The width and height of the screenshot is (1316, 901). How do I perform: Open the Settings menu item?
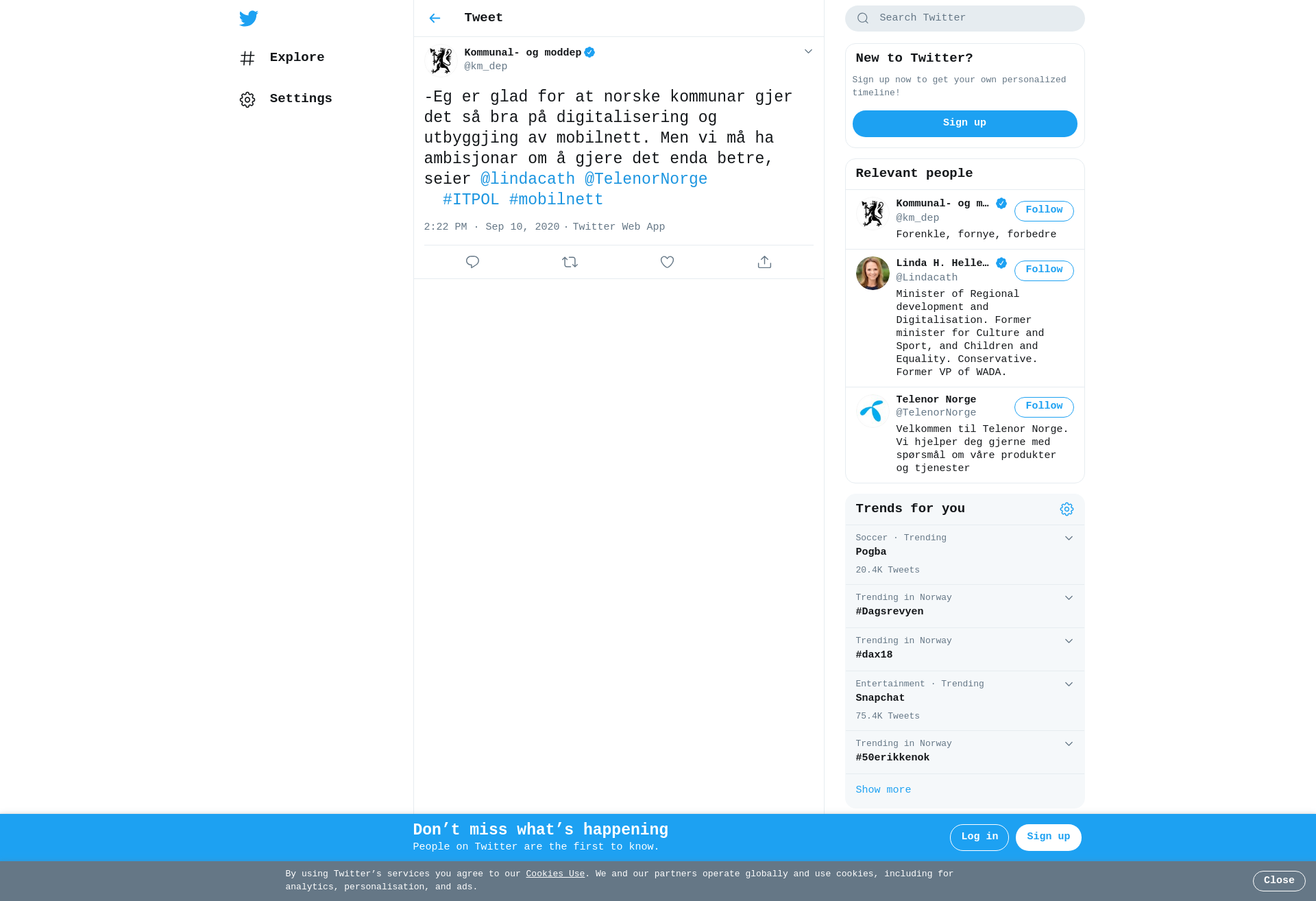(286, 99)
